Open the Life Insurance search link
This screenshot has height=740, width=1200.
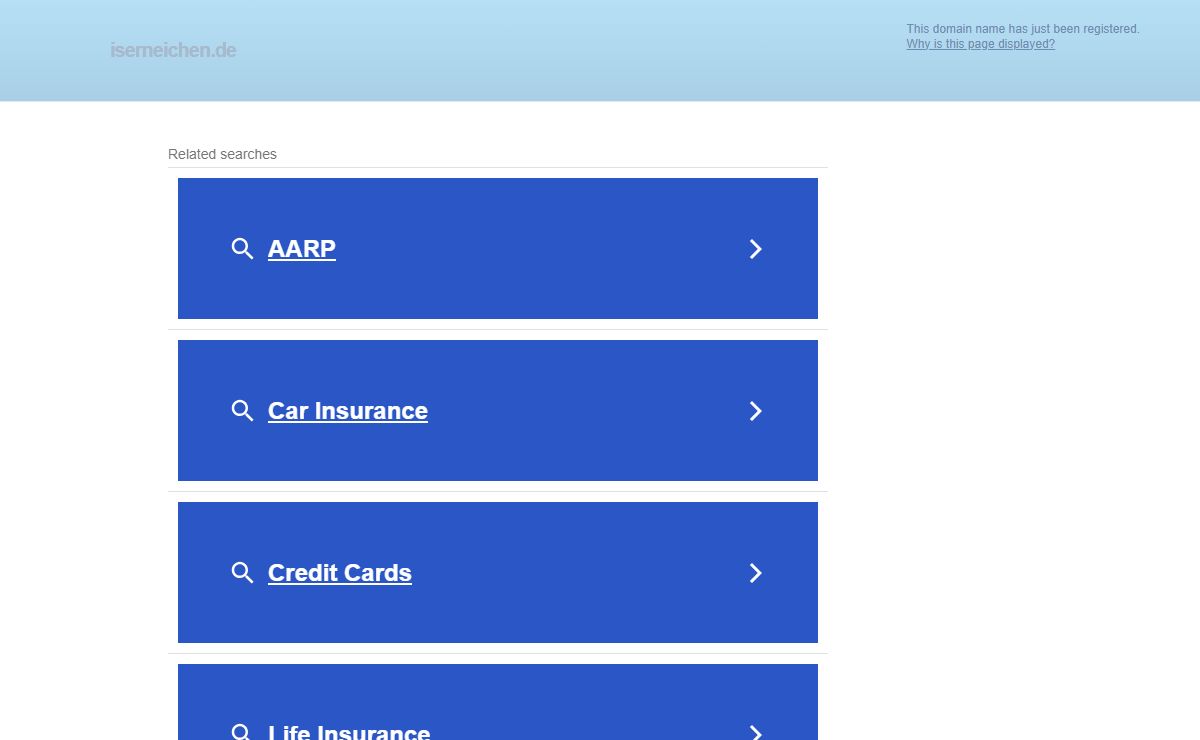(x=349, y=732)
